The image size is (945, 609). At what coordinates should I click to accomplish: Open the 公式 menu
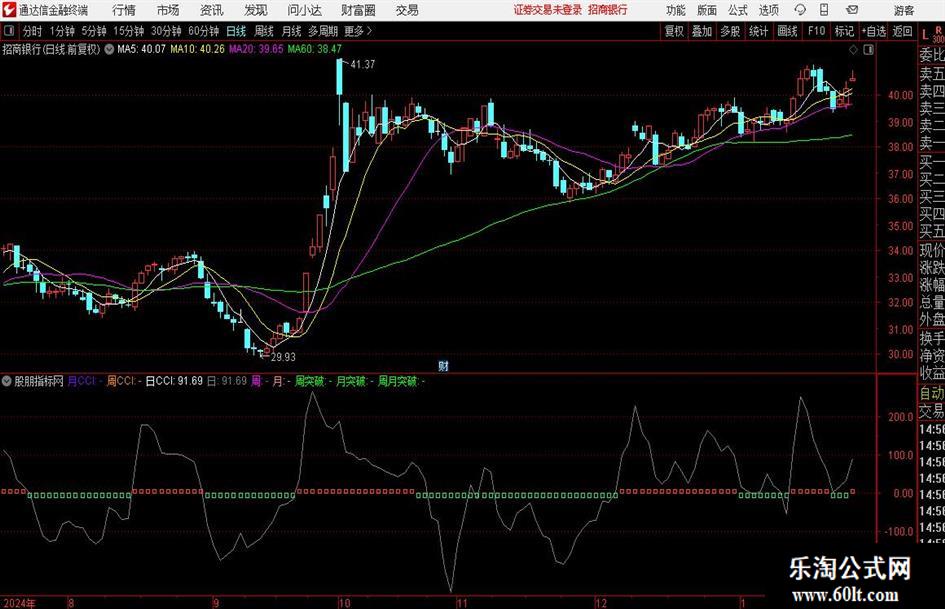click(738, 10)
